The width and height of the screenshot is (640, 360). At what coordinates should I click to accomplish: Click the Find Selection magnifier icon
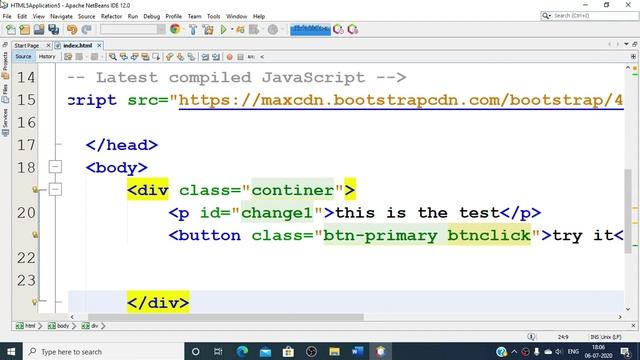112,57
